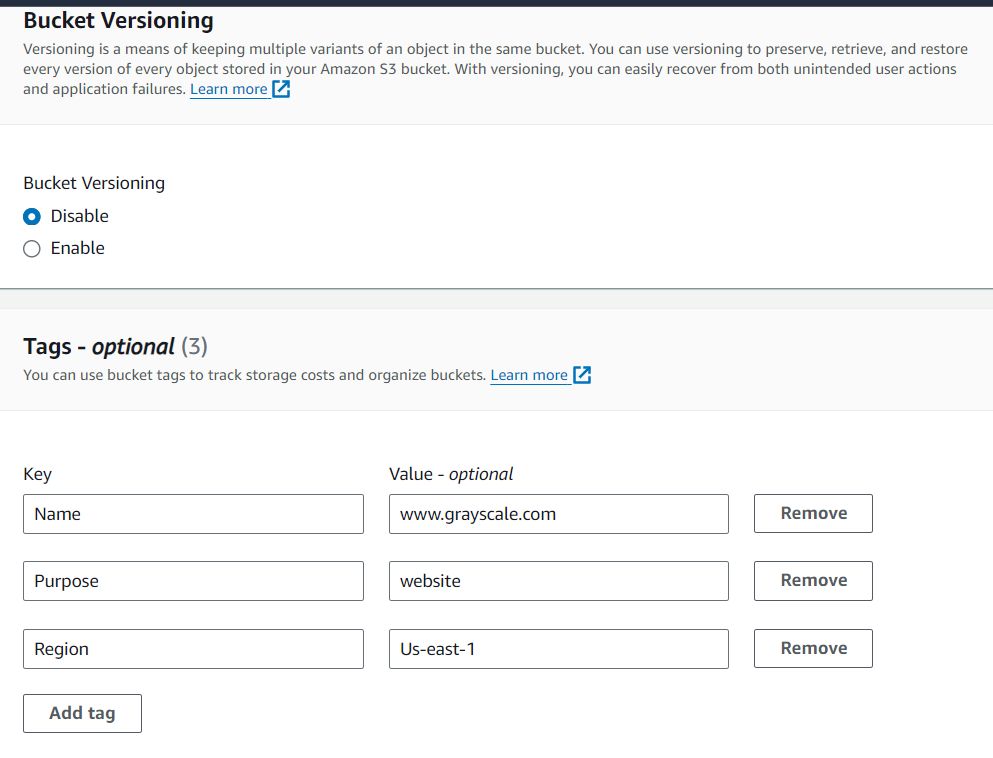Follow the Learn more link for bucket tags

529,376
